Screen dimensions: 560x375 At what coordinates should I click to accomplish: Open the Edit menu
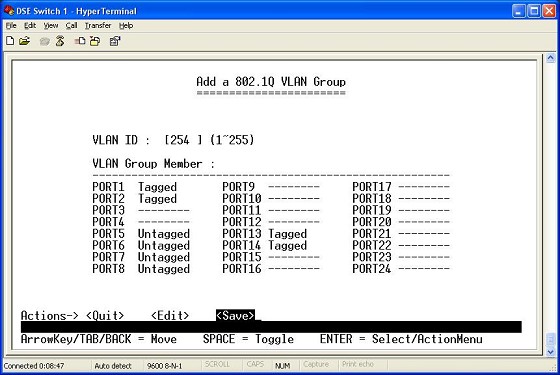click(30, 25)
